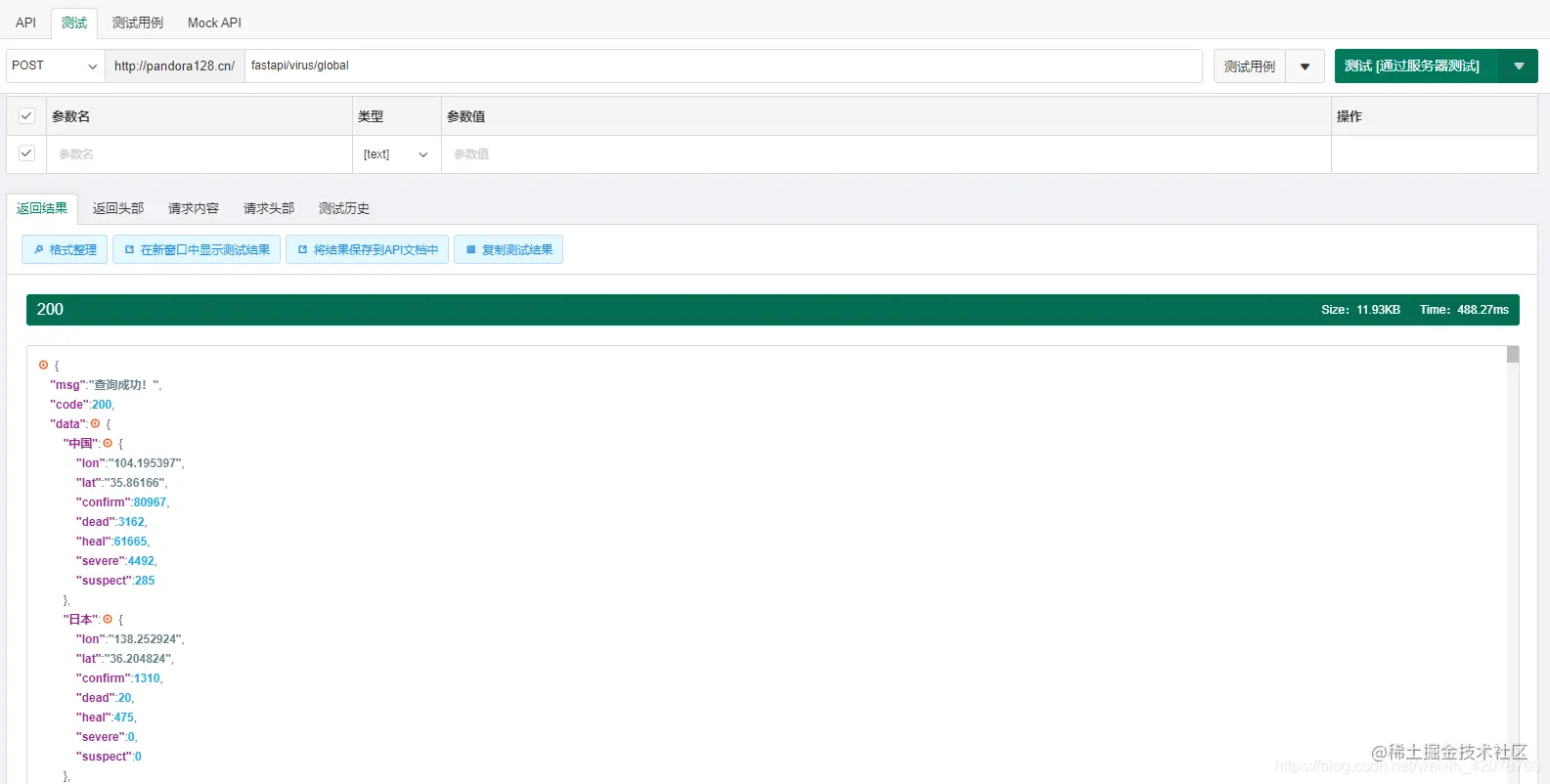Click the "heal":475 line
Viewport: 1550px width, 784px height.
[x=107, y=717]
